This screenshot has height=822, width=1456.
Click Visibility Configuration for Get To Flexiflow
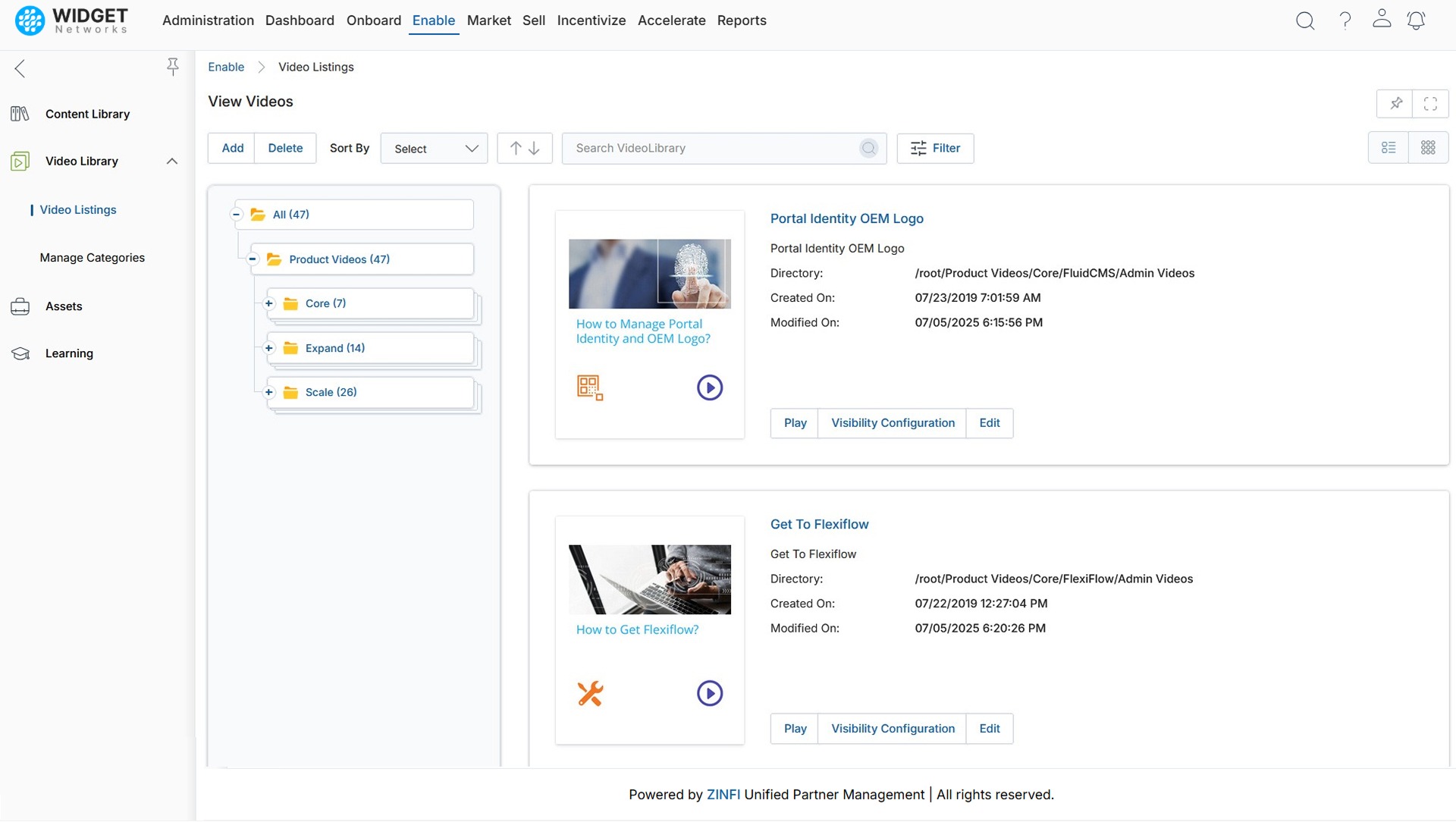pyautogui.click(x=893, y=728)
